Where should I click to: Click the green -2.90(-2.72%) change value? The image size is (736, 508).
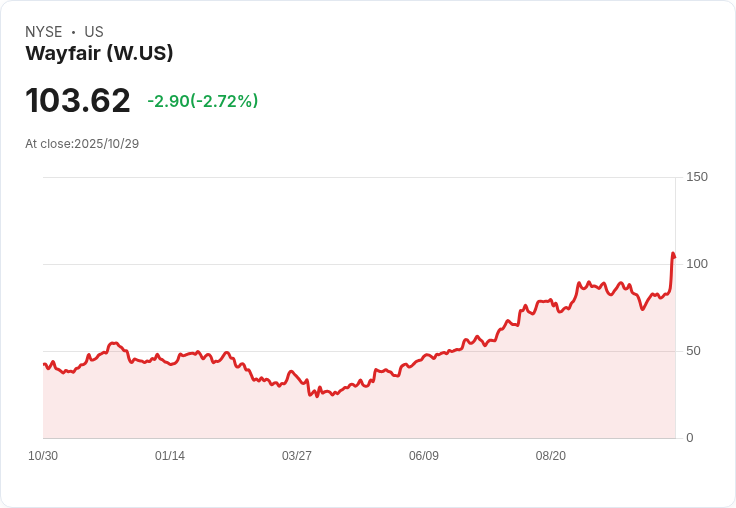click(x=202, y=101)
